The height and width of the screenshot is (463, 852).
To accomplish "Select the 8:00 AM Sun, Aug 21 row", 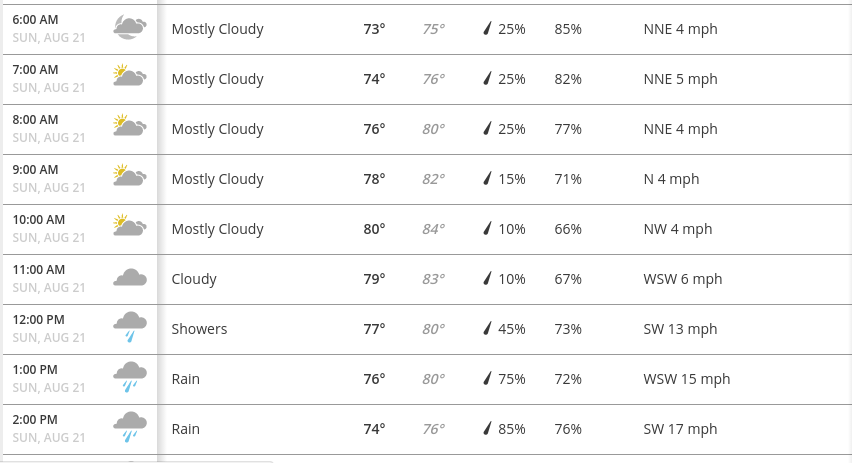I will [x=427, y=129].
